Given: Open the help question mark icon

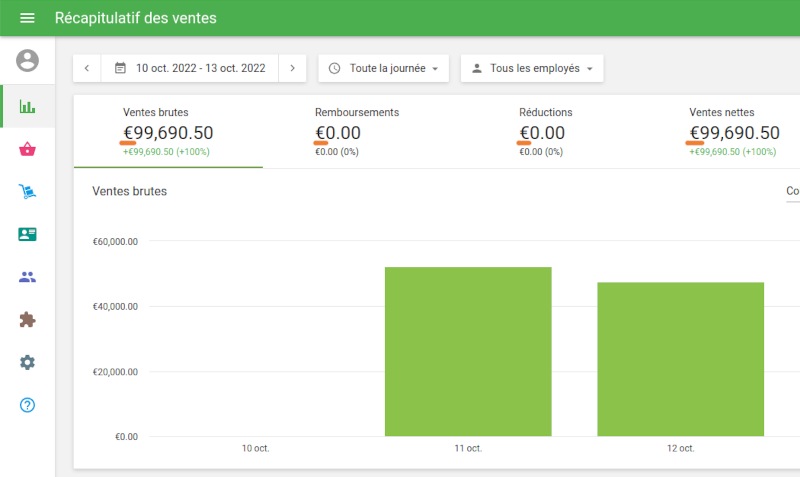Looking at the screenshot, I should [x=27, y=405].
